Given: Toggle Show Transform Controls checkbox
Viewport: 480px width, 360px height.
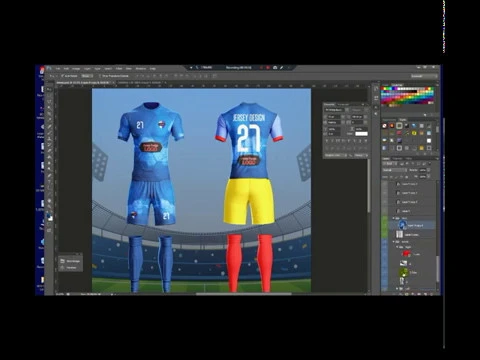Looking at the screenshot, I should pos(100,76).
